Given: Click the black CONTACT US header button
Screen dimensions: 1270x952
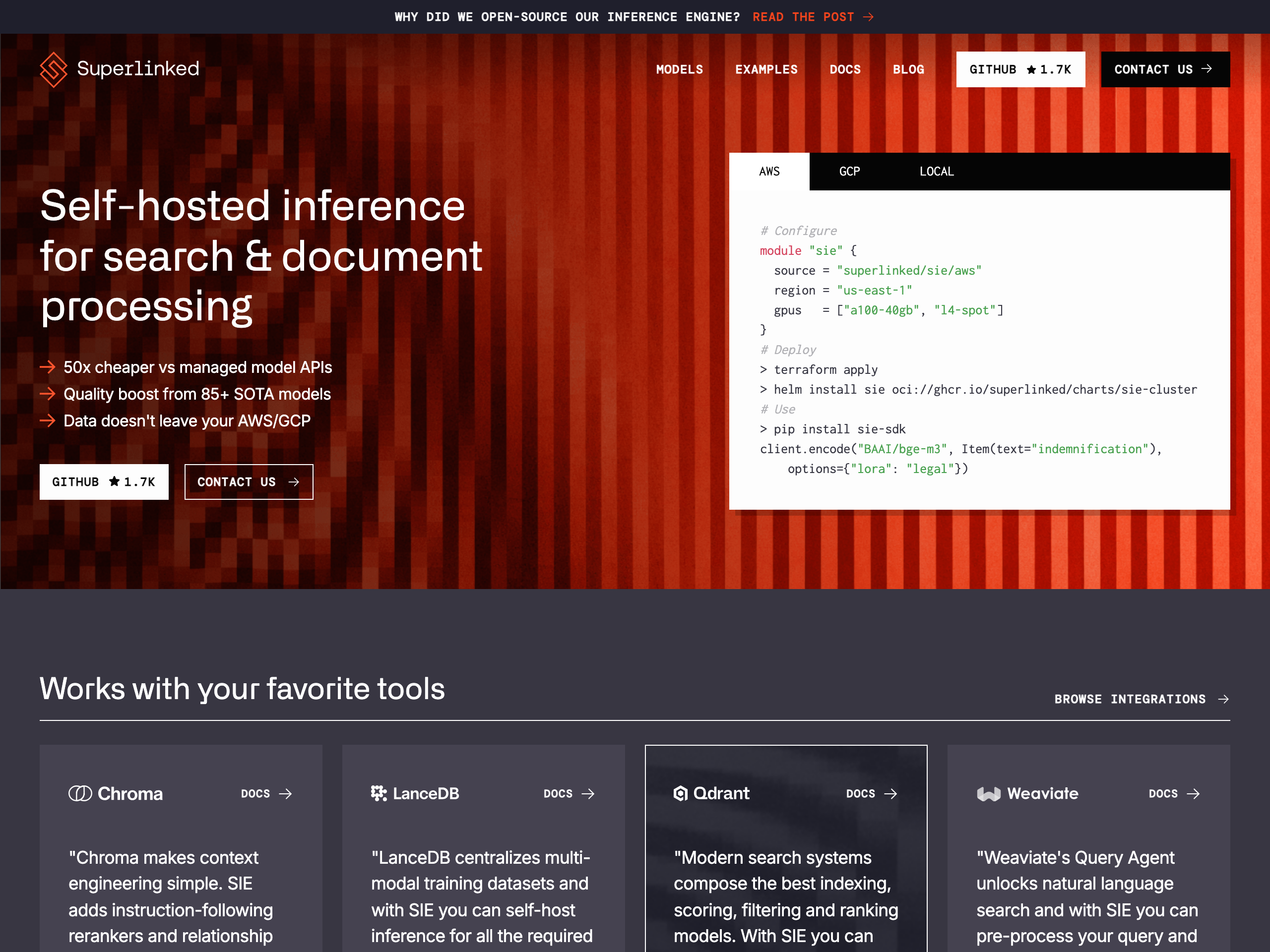Looking at the screenshot, I should (x=1165, y=69).
